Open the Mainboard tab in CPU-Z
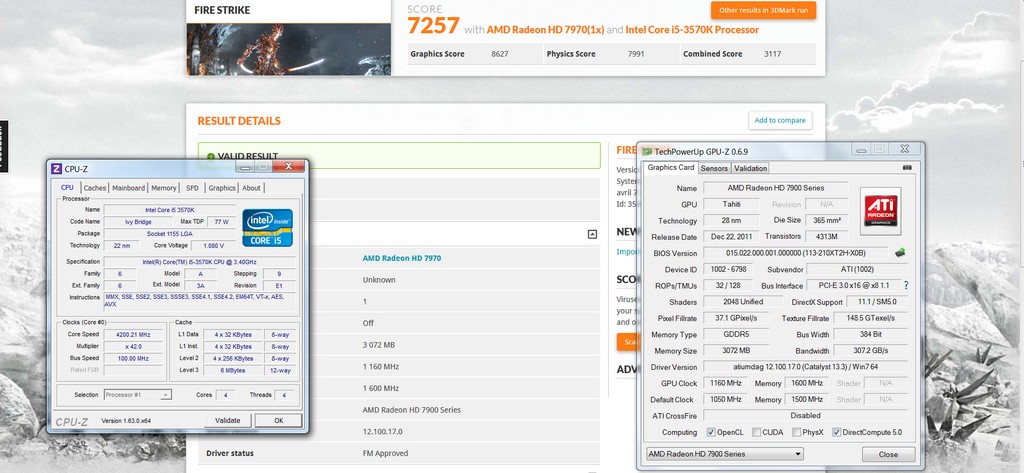Image resolution: width=1024 pixels, height=473 pixels. coord(128,188)
